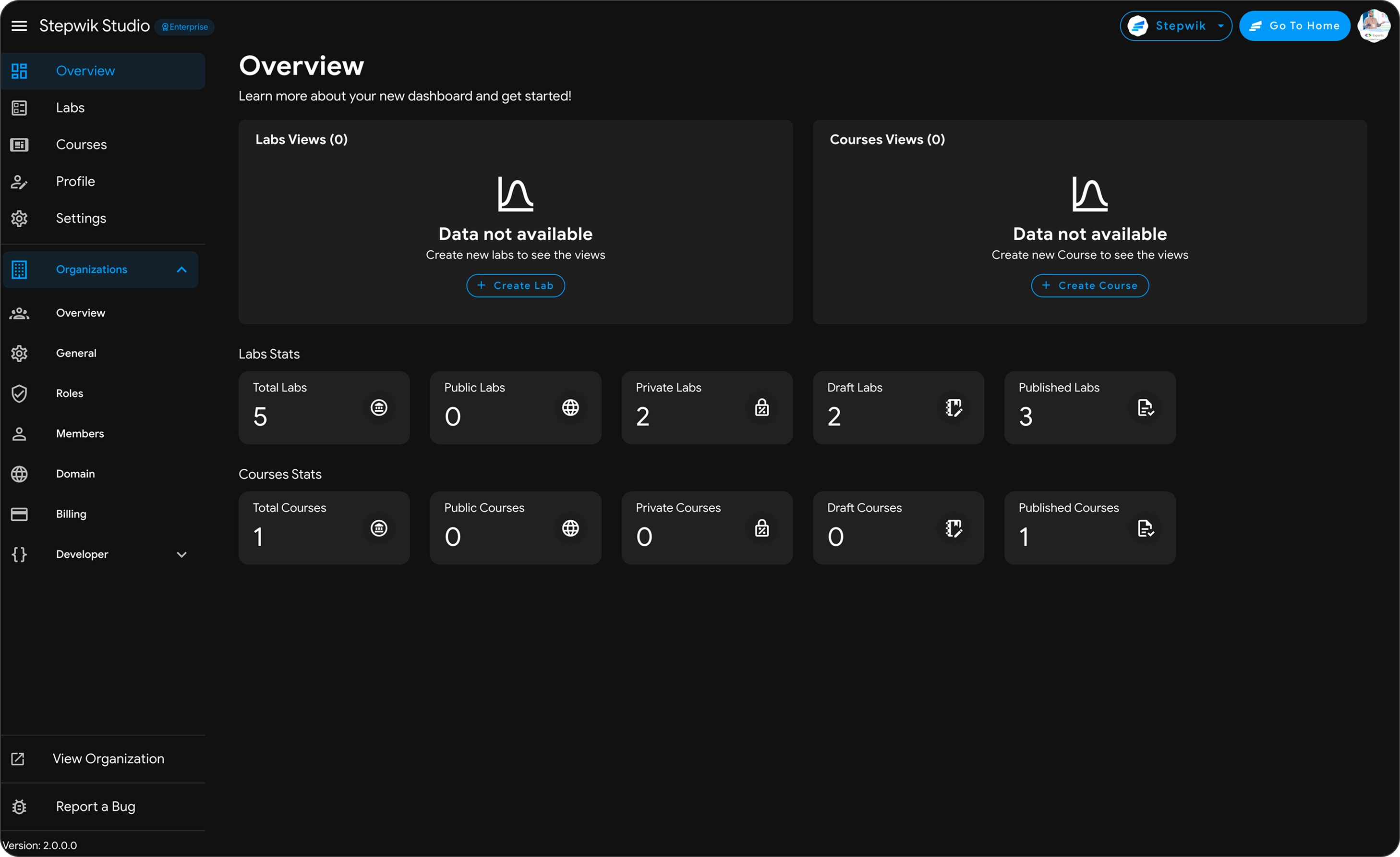Click the Billing card icon
Image resolution: width=1400 pixels, height=857 pixels.
pyautogui.click(x=19, y=514)
